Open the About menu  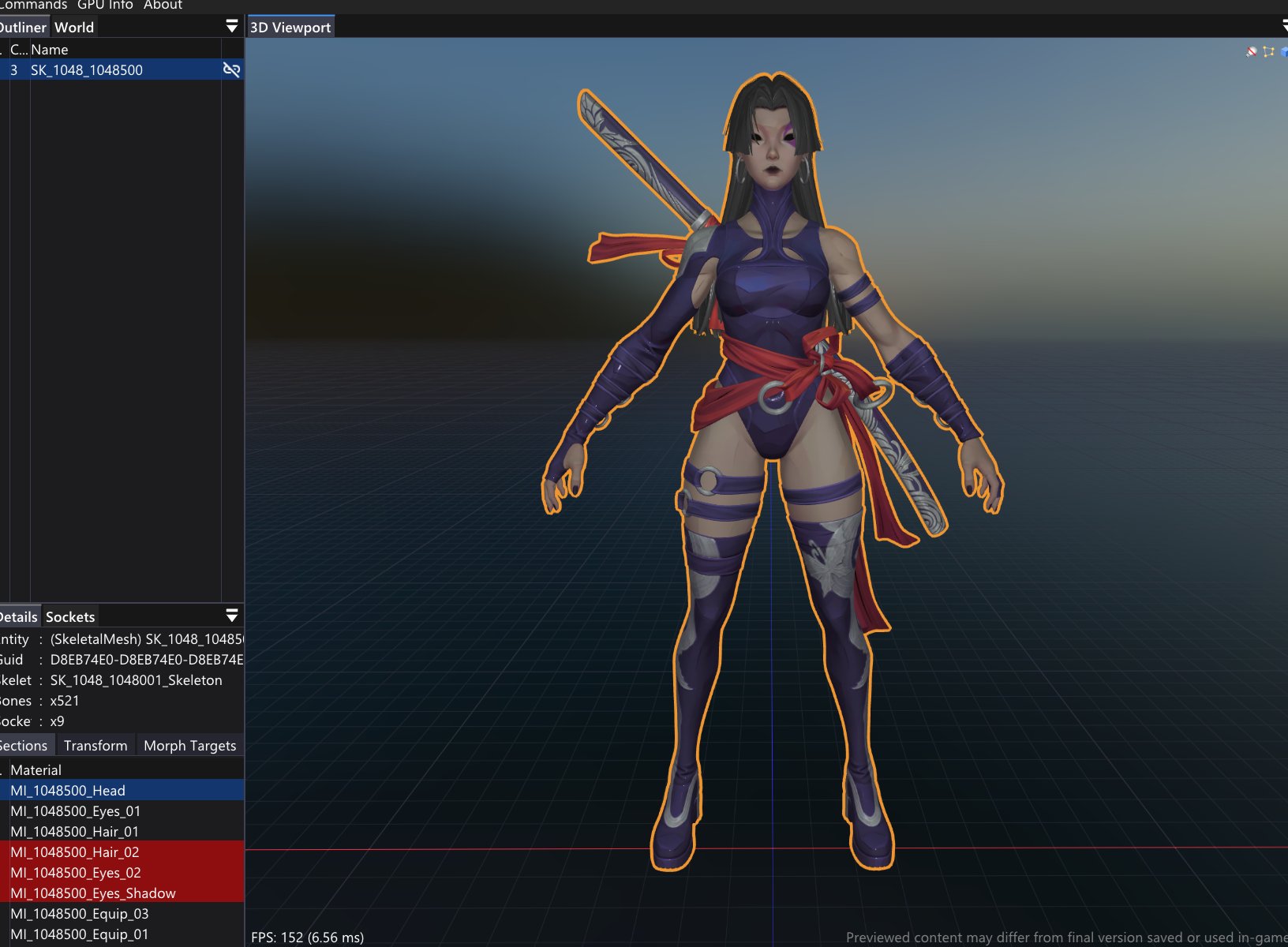163,6
